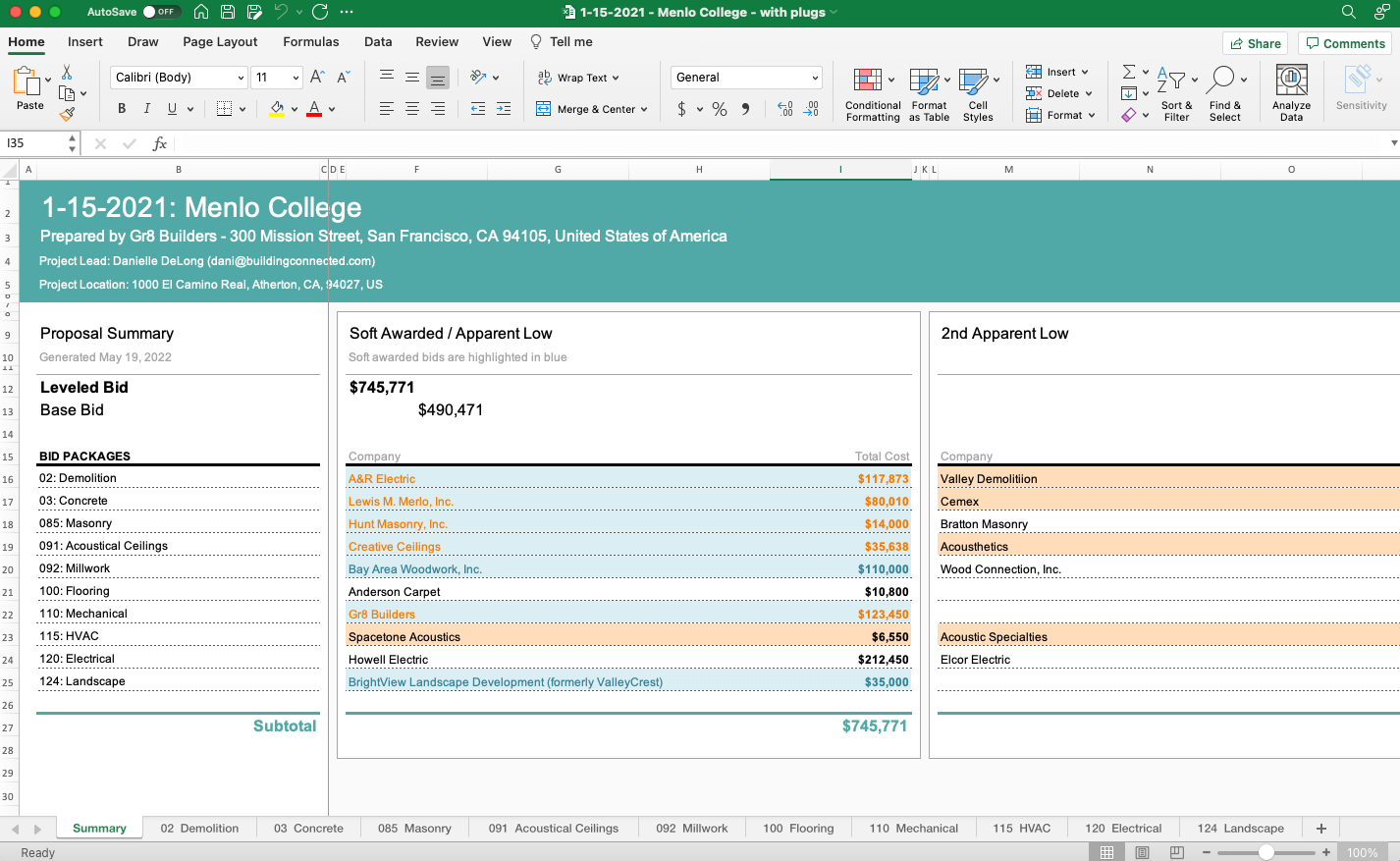Expand fill color options arrow
The image size is (1400, 861).
(x=294, y=109)
